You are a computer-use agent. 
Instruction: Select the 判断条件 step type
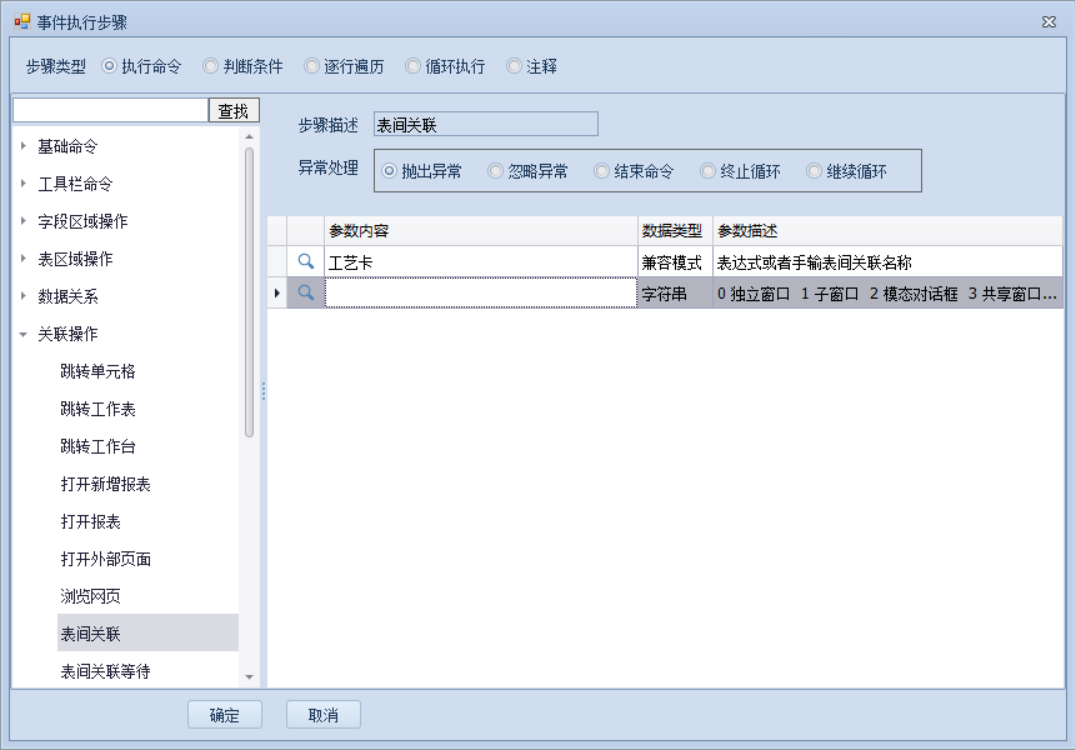[x=211, y=67]
